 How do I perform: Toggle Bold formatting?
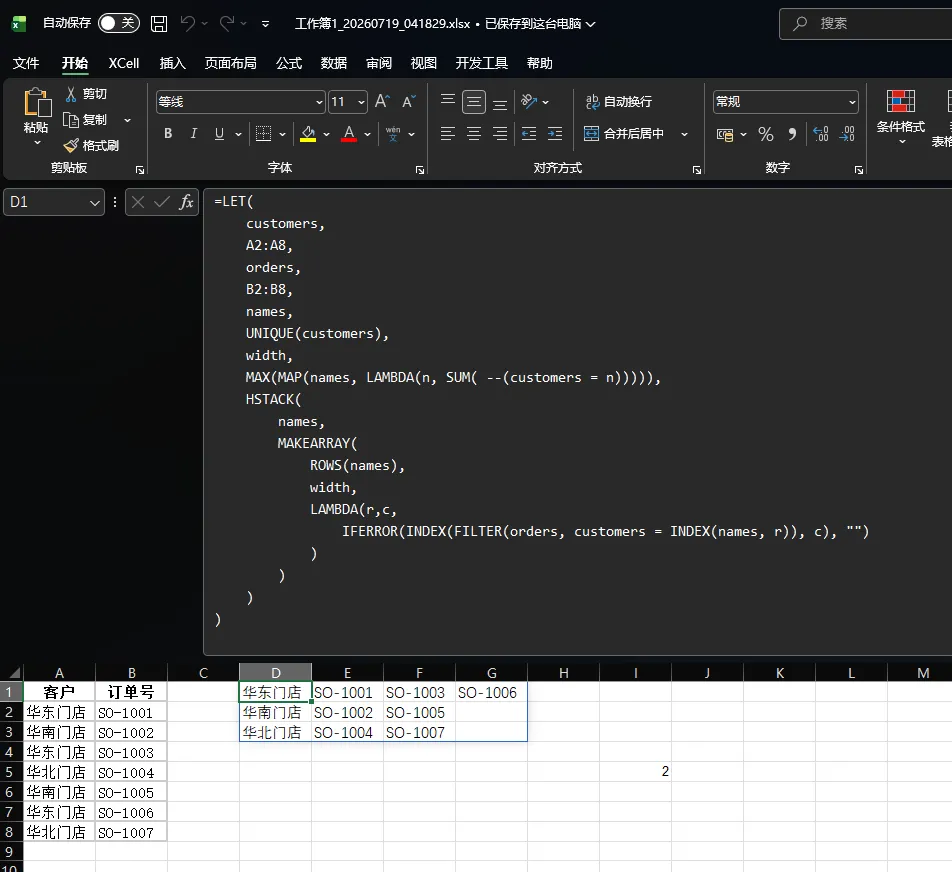tap(168, 134)
